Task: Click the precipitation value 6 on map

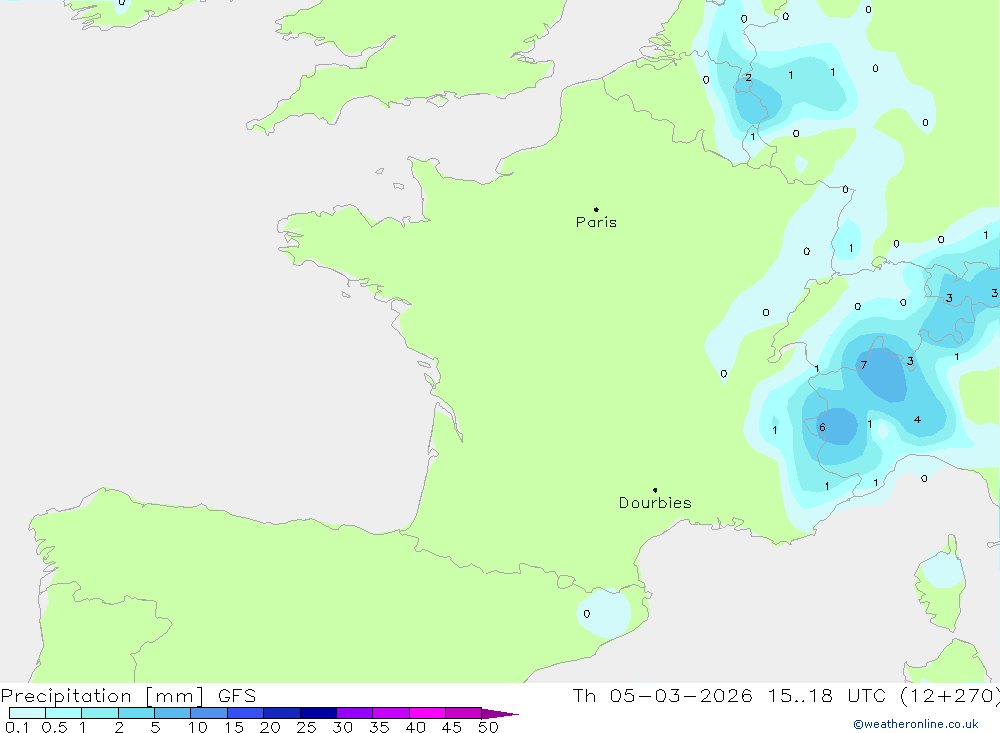Action: [822, 427]
